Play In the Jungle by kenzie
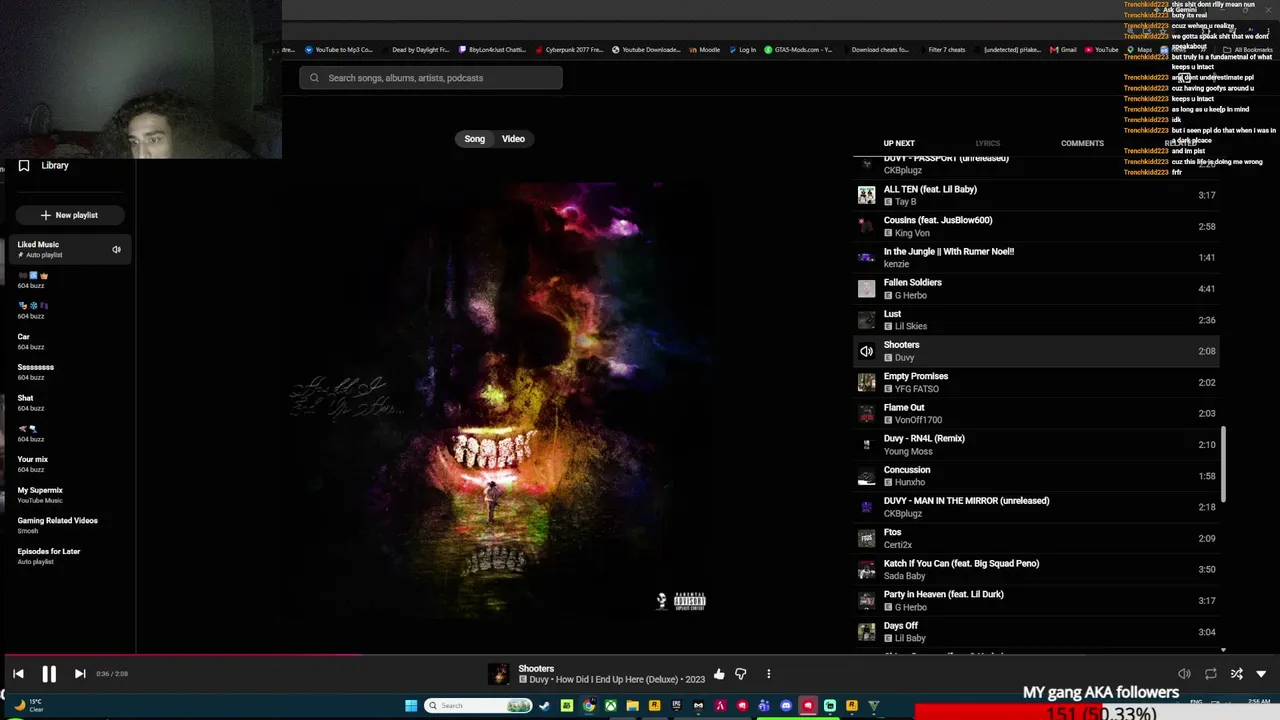Screen dimensions: 1280x720 [1037, 257]
